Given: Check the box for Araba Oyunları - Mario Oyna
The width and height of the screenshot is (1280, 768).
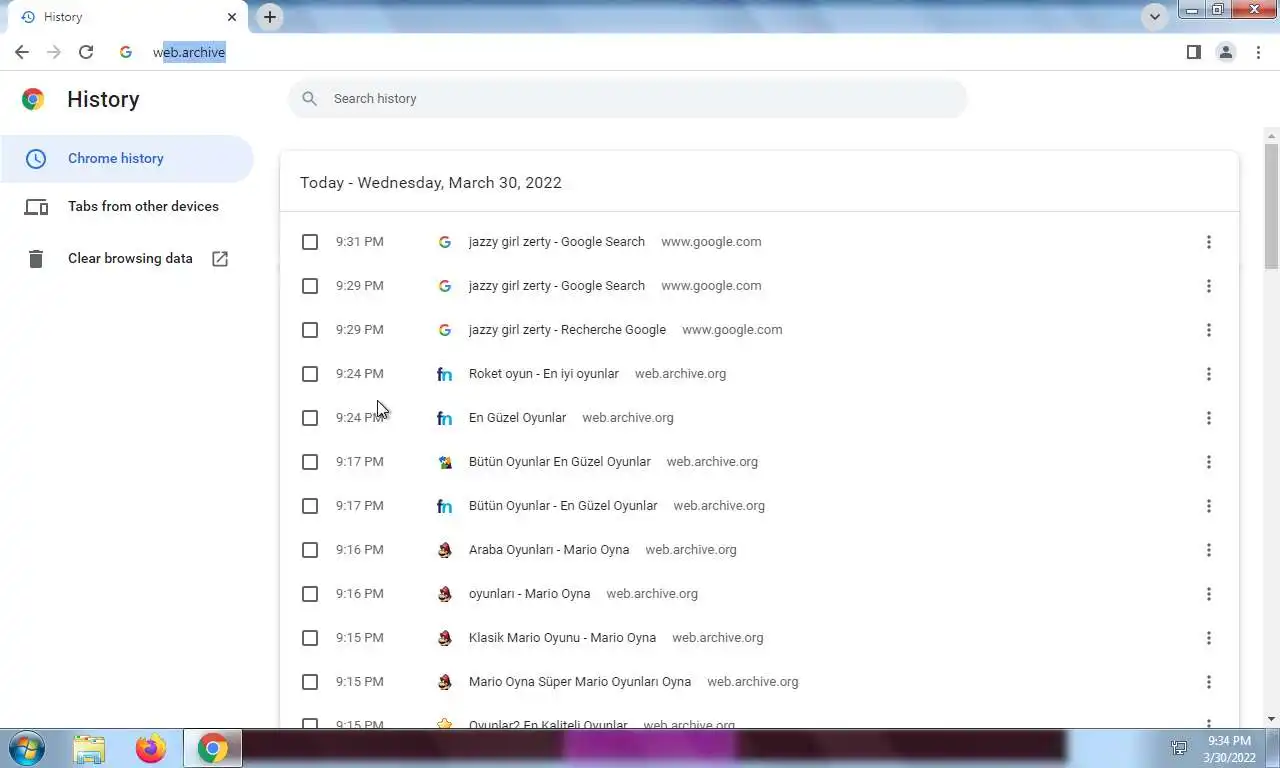Looking at the screenshot, I should click(x=310, y=550).
